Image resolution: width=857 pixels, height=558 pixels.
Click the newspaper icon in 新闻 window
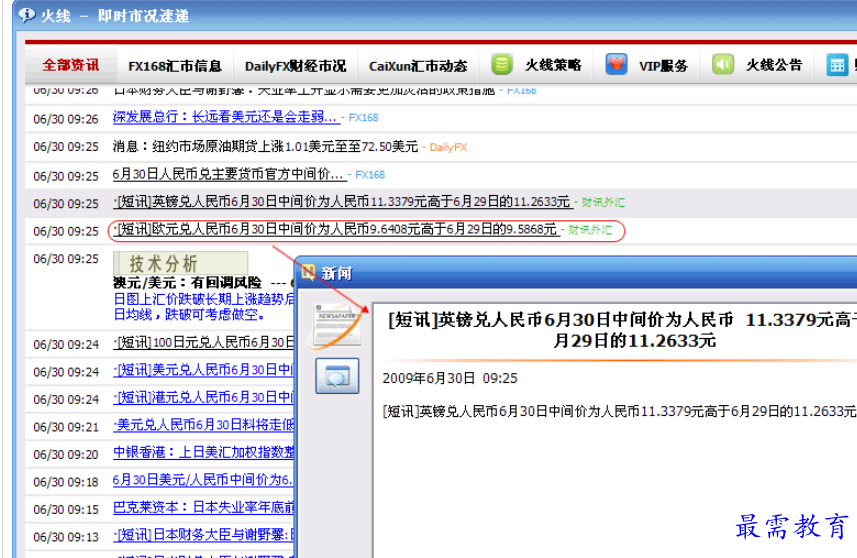337,326
